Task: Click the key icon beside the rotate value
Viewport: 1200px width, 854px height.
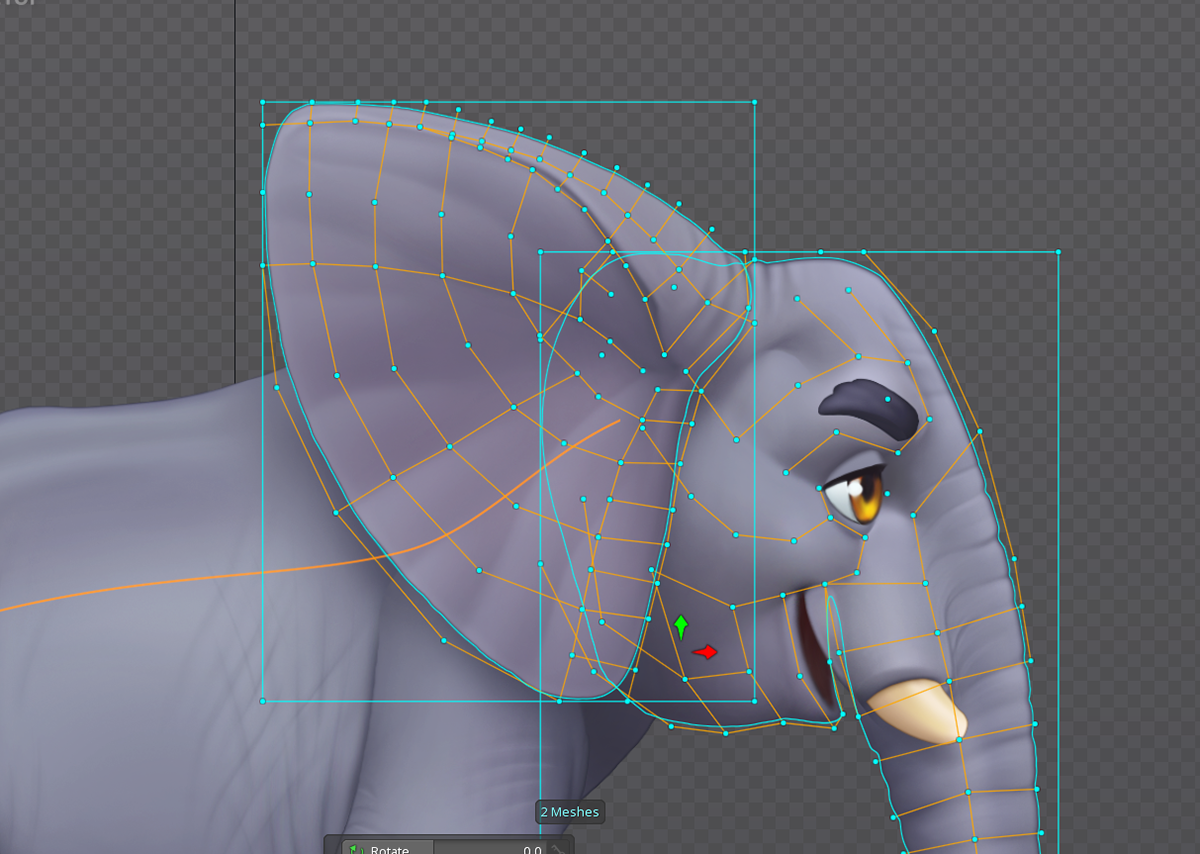Action: [559, 849]
